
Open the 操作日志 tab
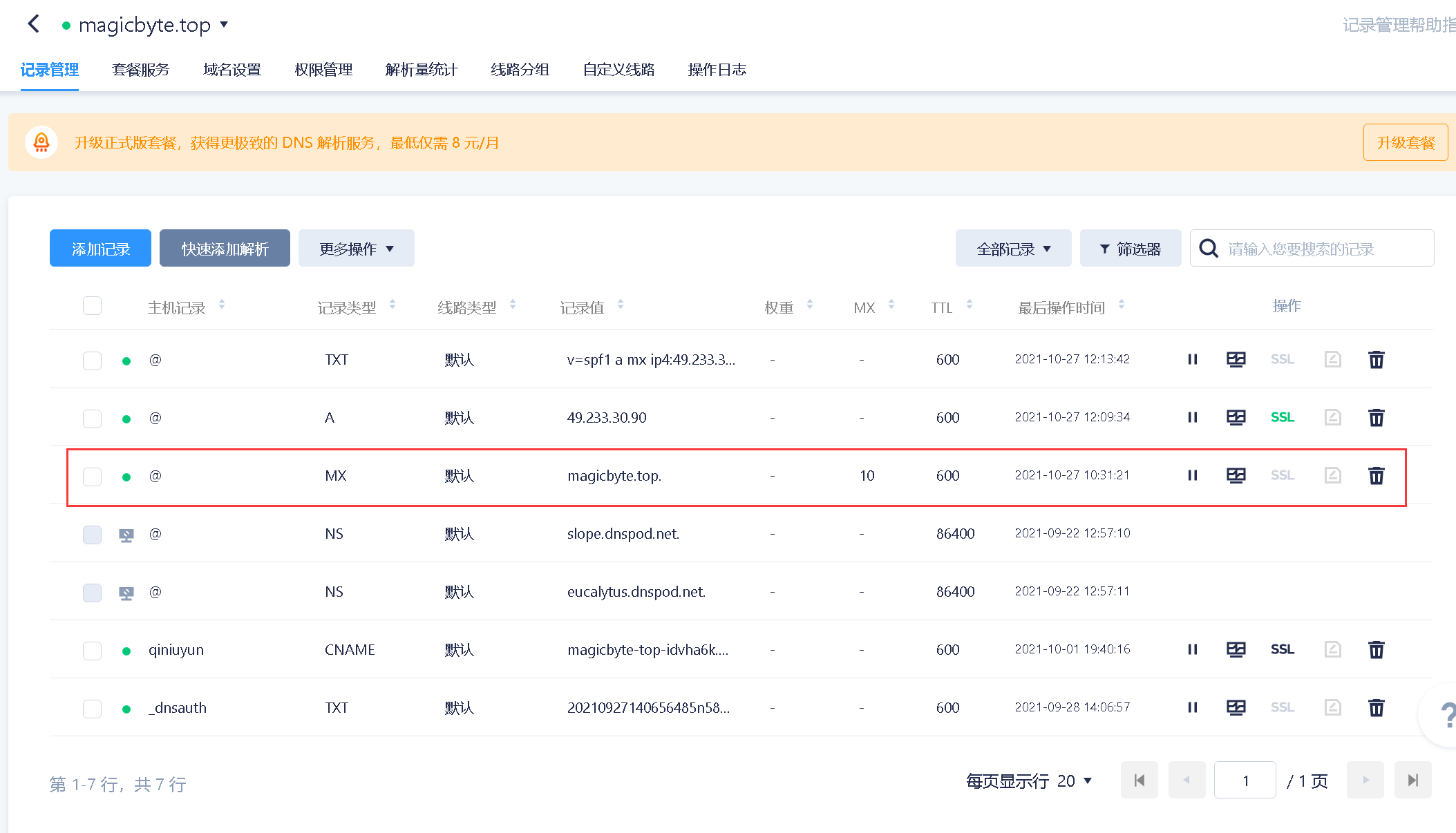point(717,70)
